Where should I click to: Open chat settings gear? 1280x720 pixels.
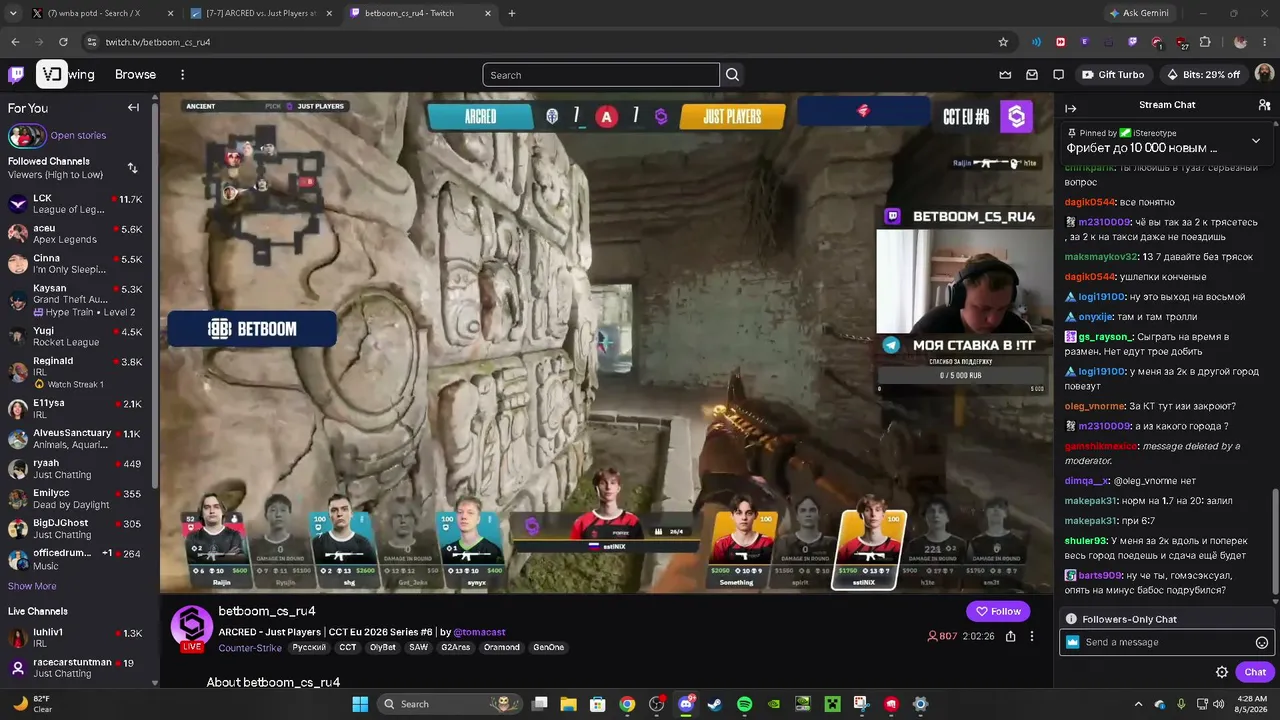coord(1221,672)
